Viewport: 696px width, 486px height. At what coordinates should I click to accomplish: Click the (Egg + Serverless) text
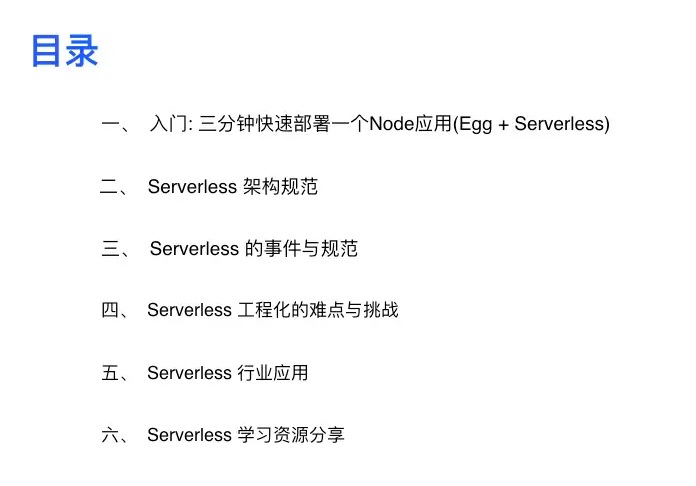tap(531, 124)
